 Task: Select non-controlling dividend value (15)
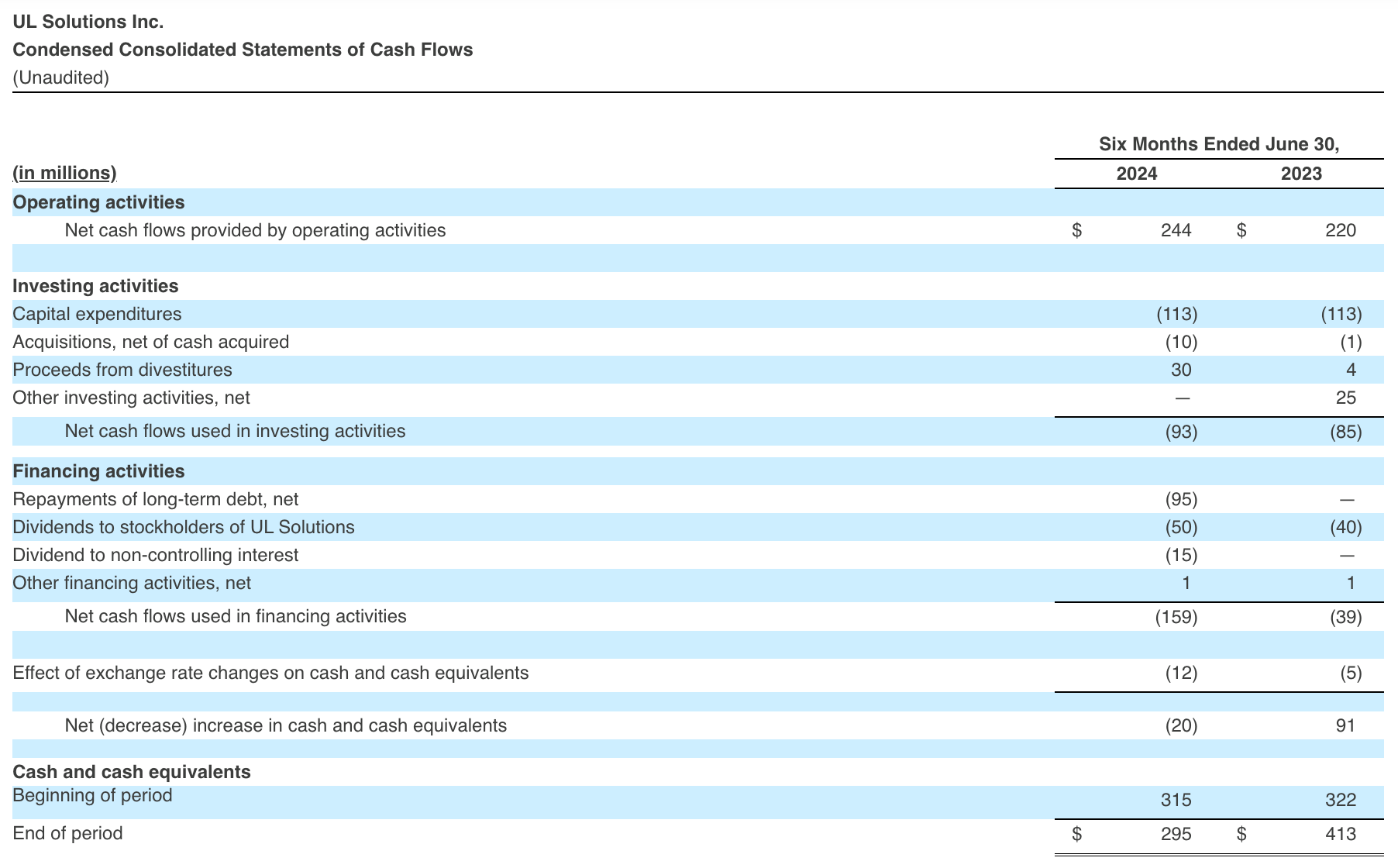pyautogui.click(x=1182, y=555)
